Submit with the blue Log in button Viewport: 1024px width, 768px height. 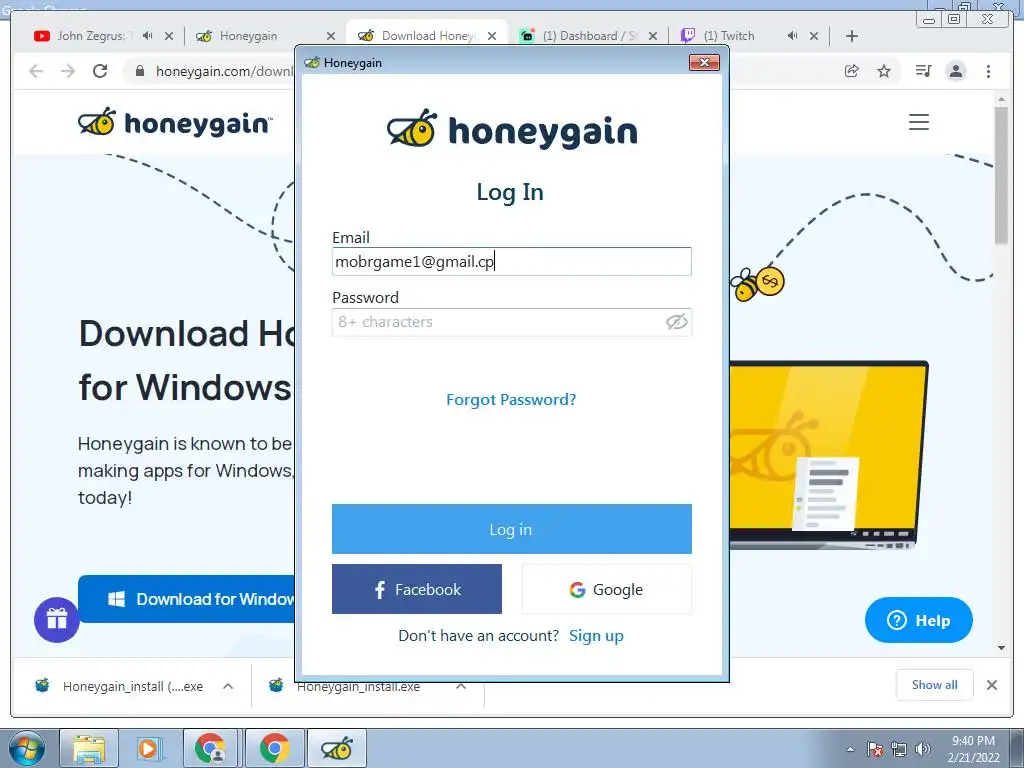[511, 529]
